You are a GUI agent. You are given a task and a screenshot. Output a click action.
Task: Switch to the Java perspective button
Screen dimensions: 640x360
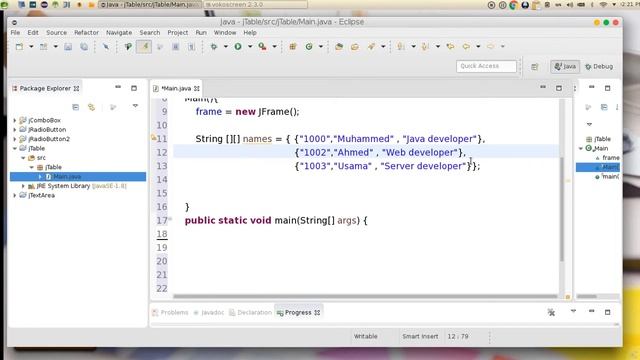565,67
